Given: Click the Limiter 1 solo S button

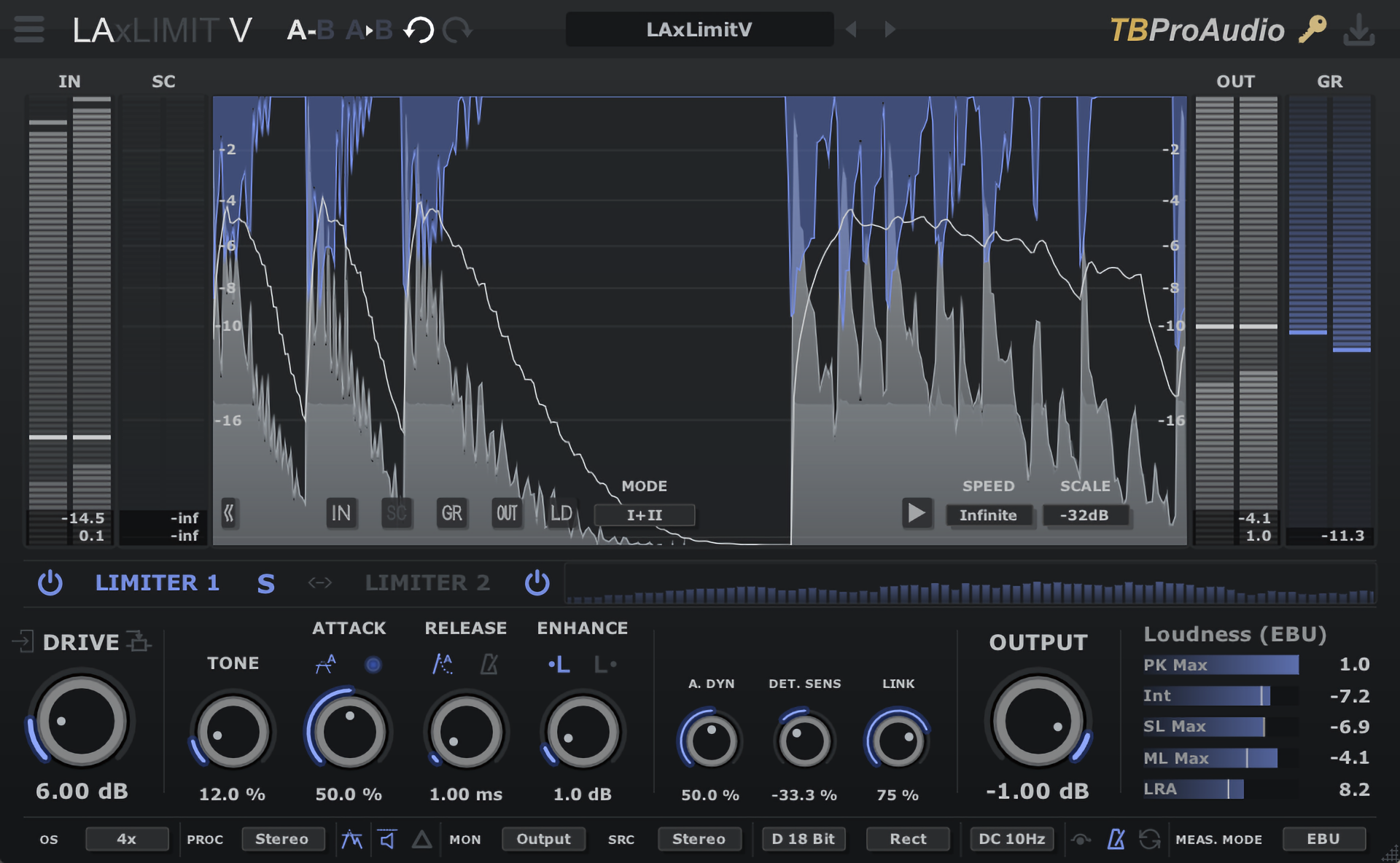Looking at the screenshot, I should click(266, 584).
